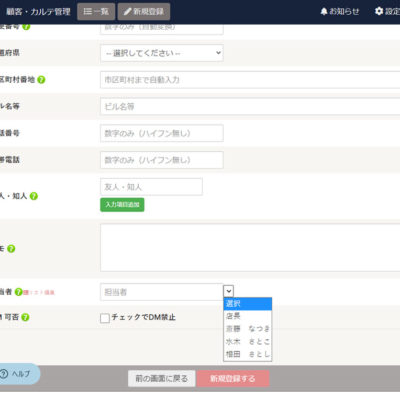Image resolution: width=400 pixels, height=400 pixels.
Task: Click the 新規登録する submit button
Action: (233, 379)
